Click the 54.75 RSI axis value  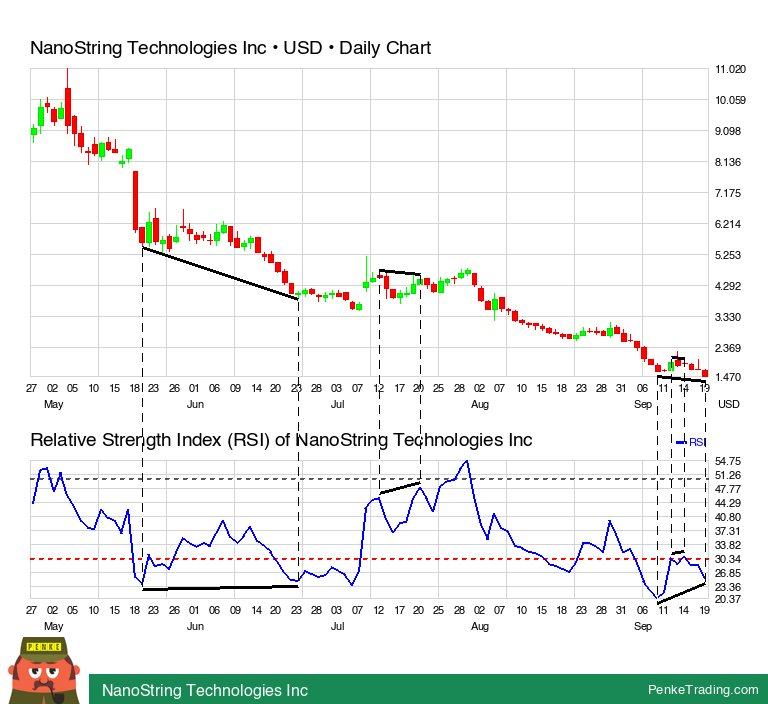(x=728, y=461)
